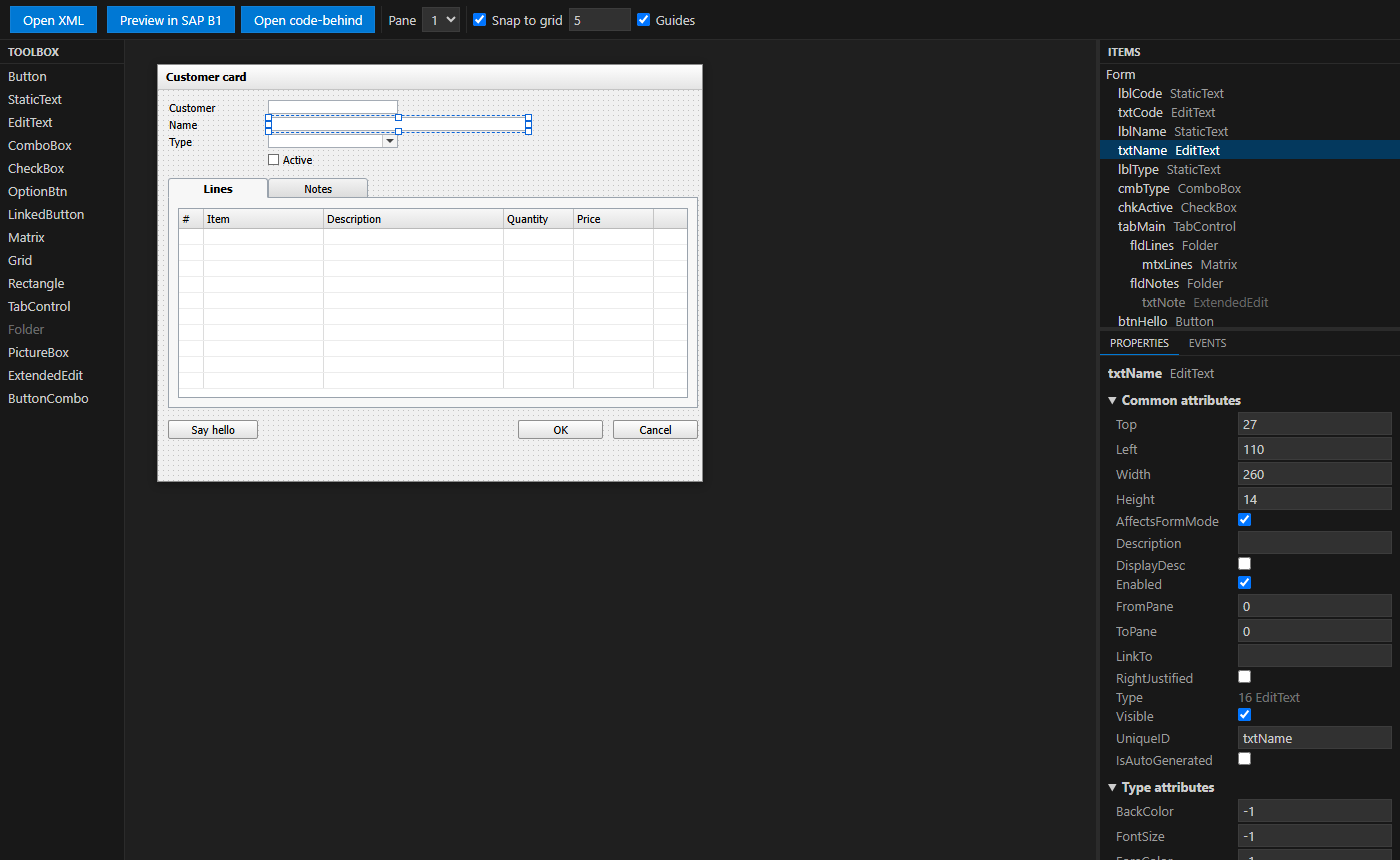Open the Type combo box on the form

pos(333,142)
